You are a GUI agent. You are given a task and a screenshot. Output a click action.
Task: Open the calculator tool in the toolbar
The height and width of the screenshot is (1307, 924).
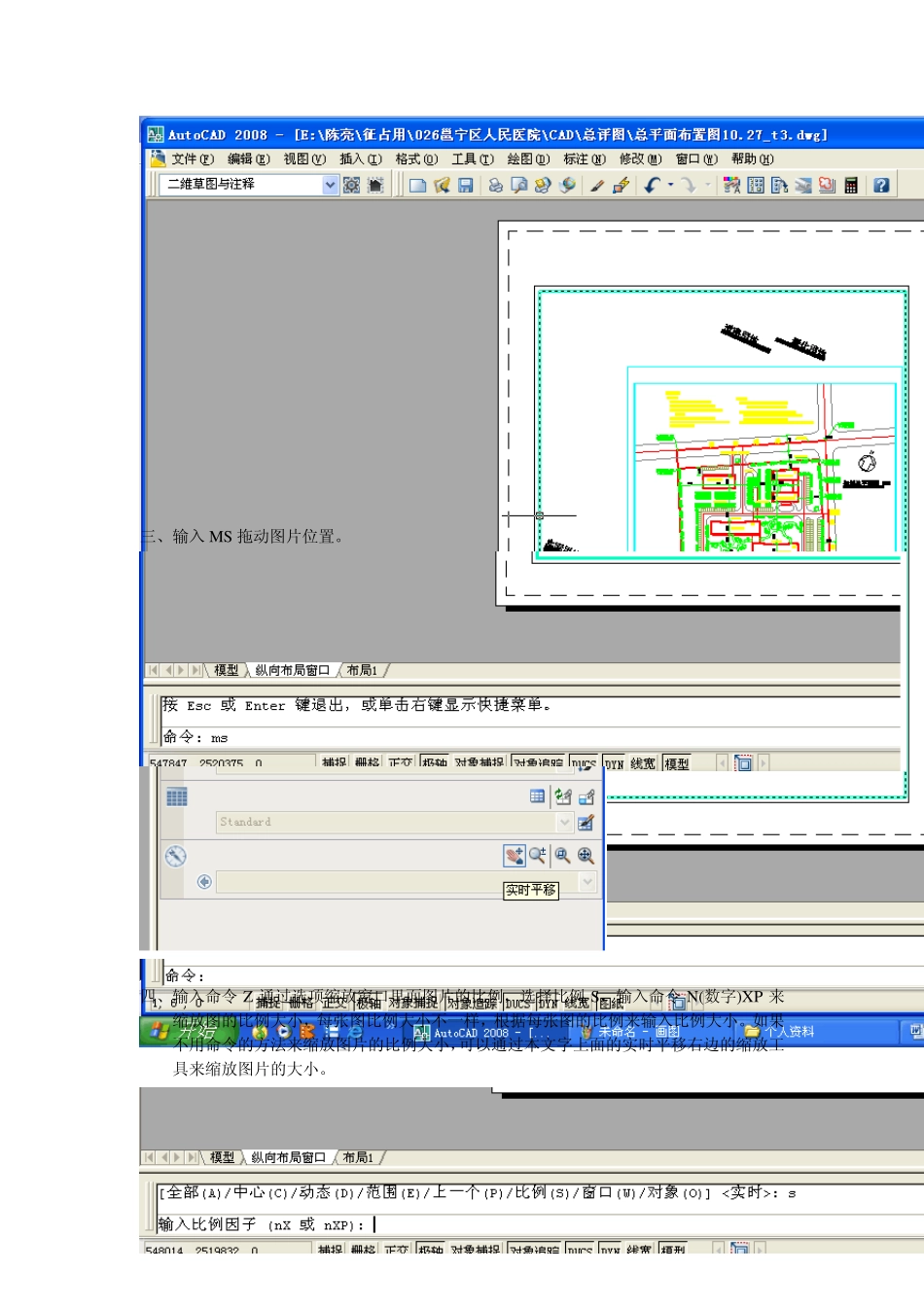click(851, 185)
